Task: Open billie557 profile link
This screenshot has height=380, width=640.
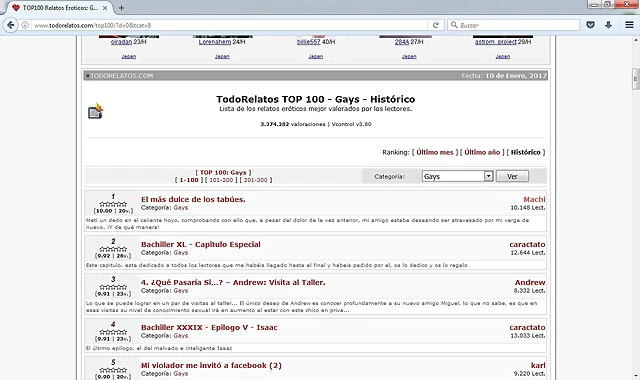Action: click(x=309, y=42)
